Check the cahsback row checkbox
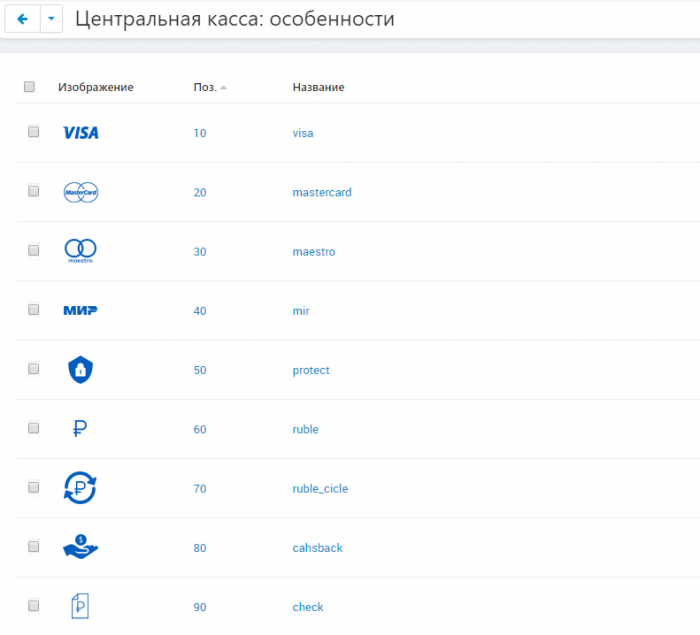 coord(33,547)
